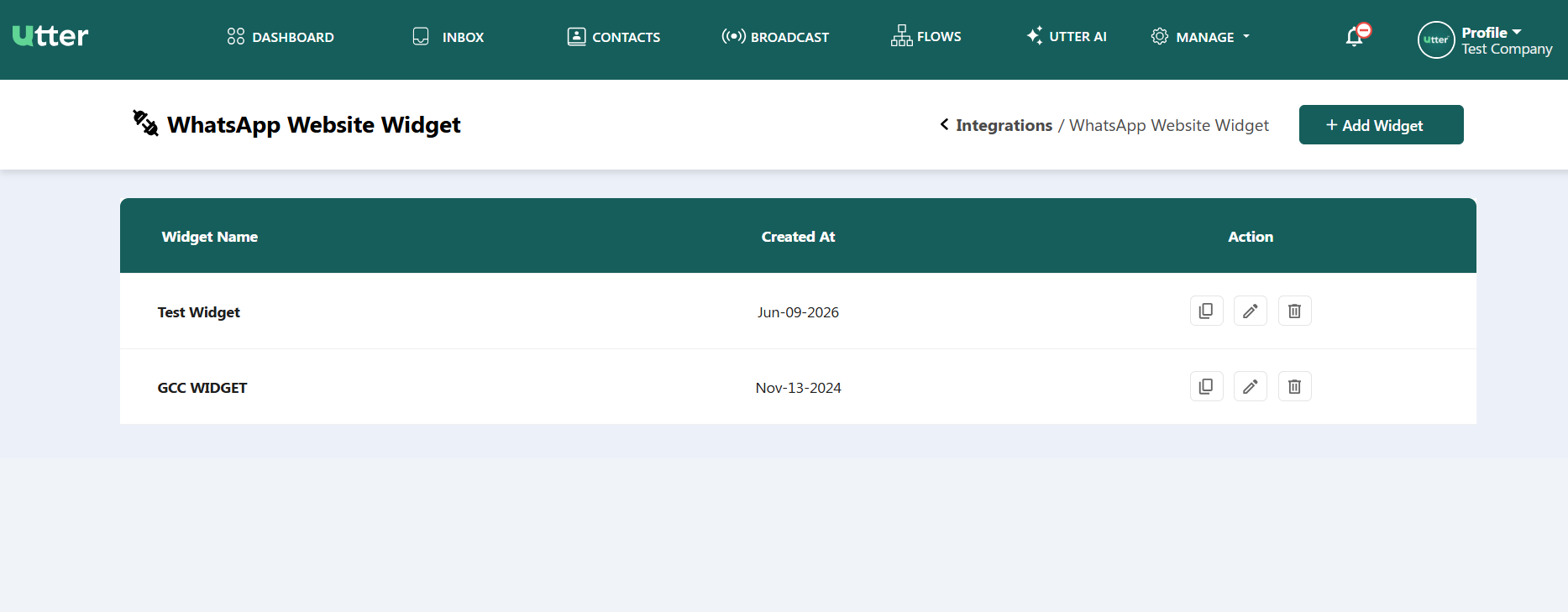Follow the Integrations breadcrumb link

(1004, 125)
